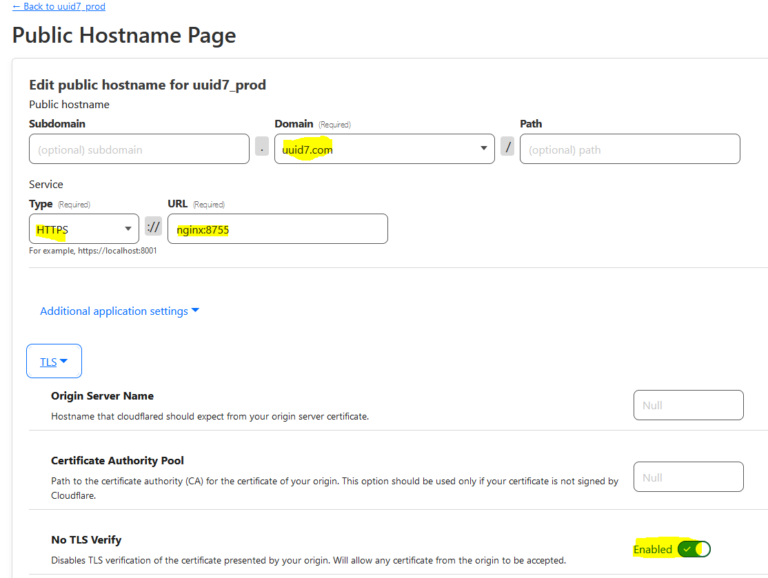Viewport: 768px width, 578px height.
Task: Click the Certificate Authority Pool Null field
Action: tap(688, 477)
